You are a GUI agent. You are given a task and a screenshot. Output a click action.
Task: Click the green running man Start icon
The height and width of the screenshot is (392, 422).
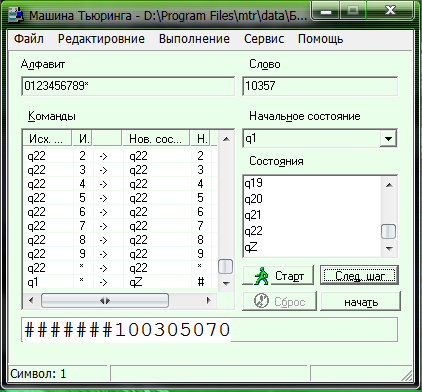(261, 275)
